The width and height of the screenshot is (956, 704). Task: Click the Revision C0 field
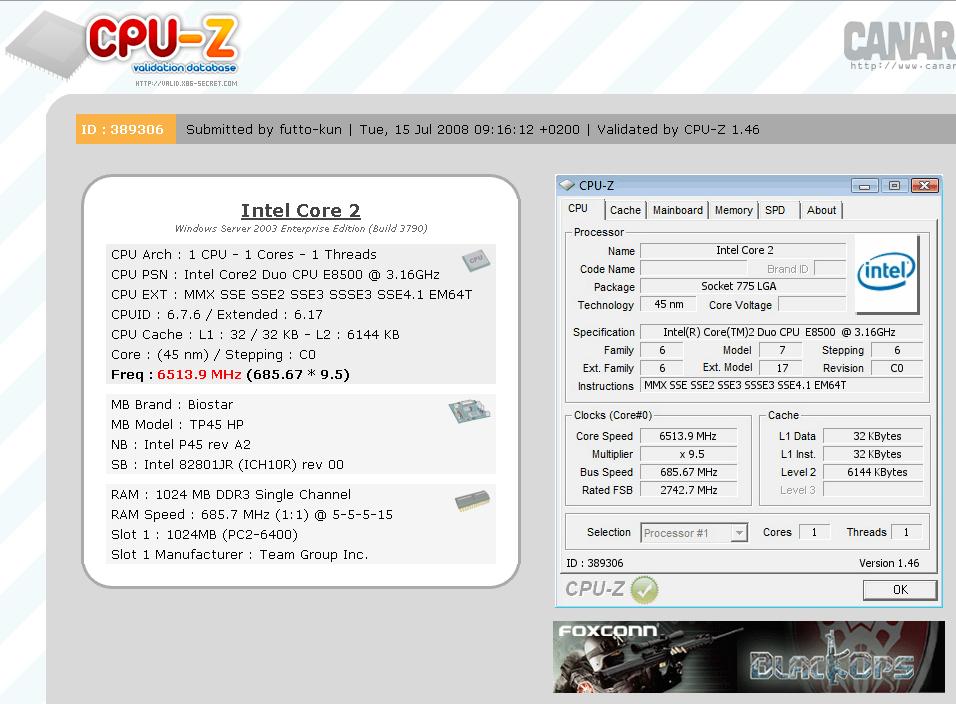pyautogui.click(x=897, y=368)
